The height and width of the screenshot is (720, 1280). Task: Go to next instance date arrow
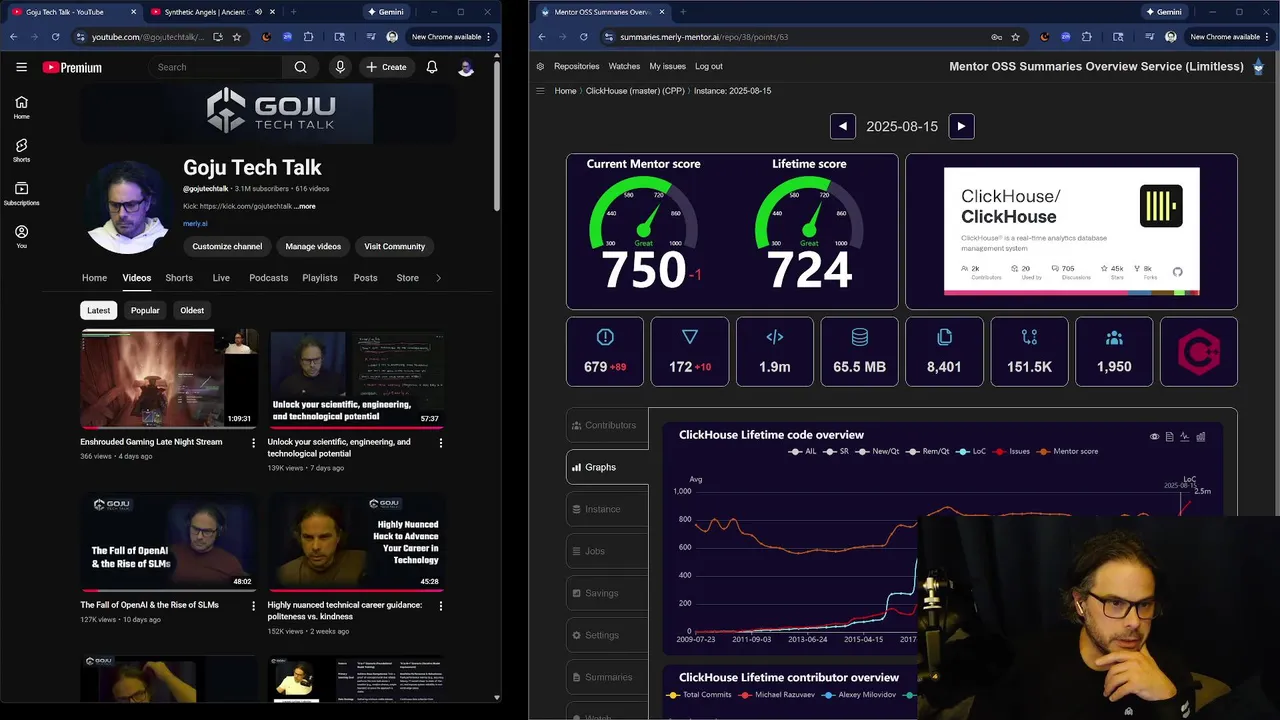(961, 126)
